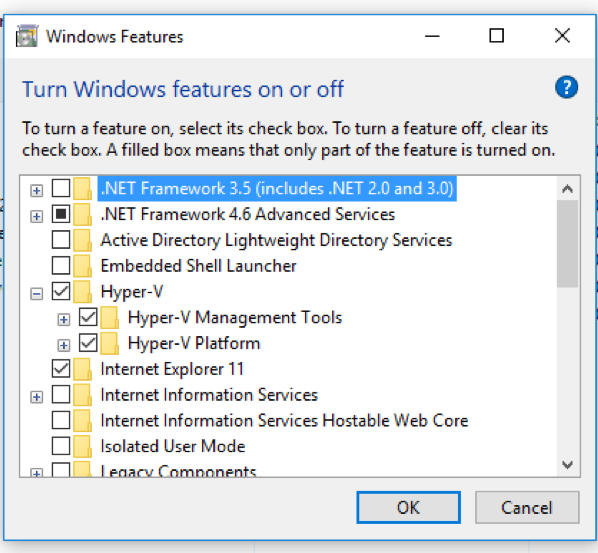Screen dimensions: 598x553
Task: Click folder icon beside Embedded Shell Launcher
Action: pyautogui.click(x=82, y=266)
